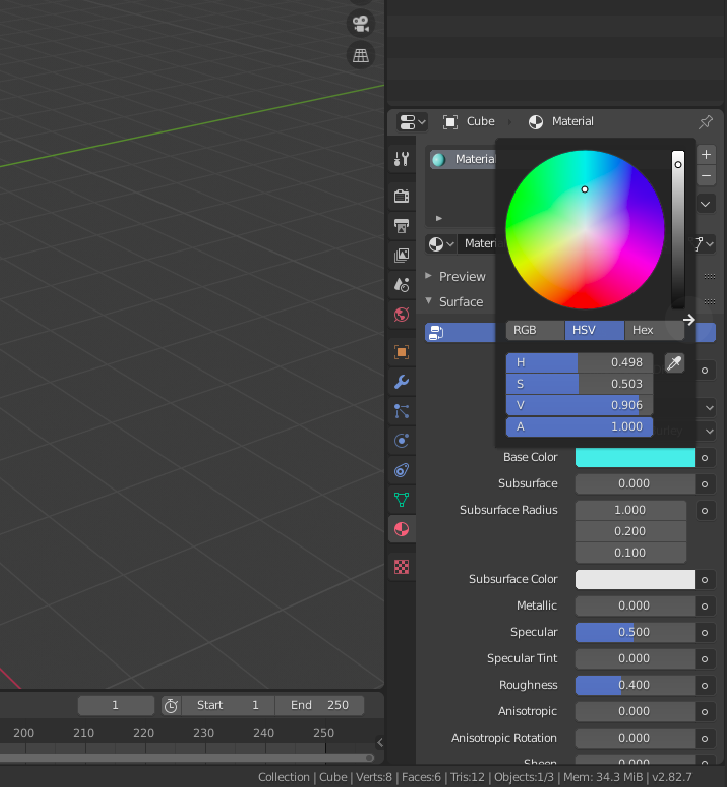The height and width of the screenshot is (787, 727).
Task: Open View Layer Properties tab
Action: tap(402, 255)
